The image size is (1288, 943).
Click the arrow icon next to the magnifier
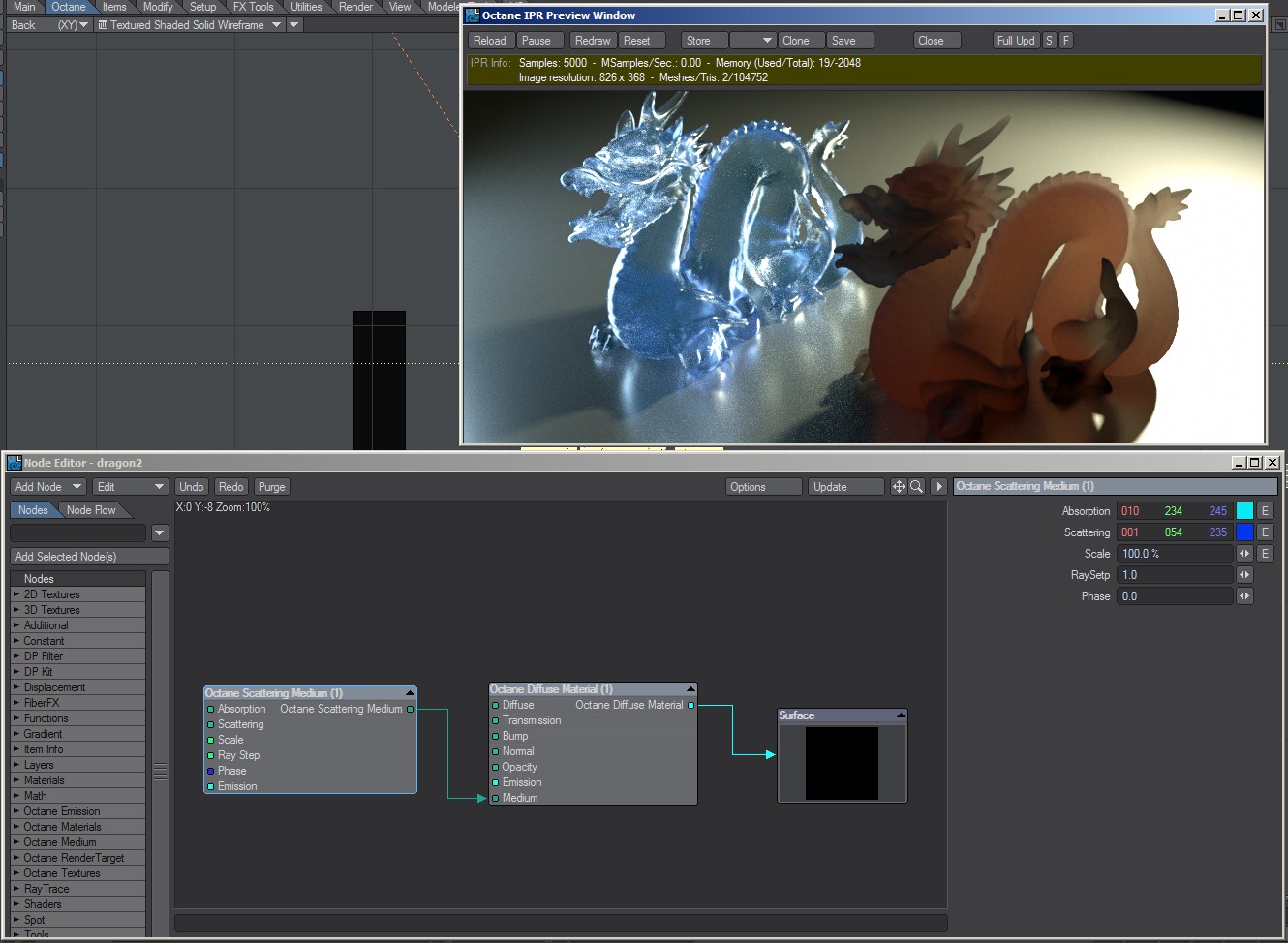pyautogui.click(x=938, y=487)
